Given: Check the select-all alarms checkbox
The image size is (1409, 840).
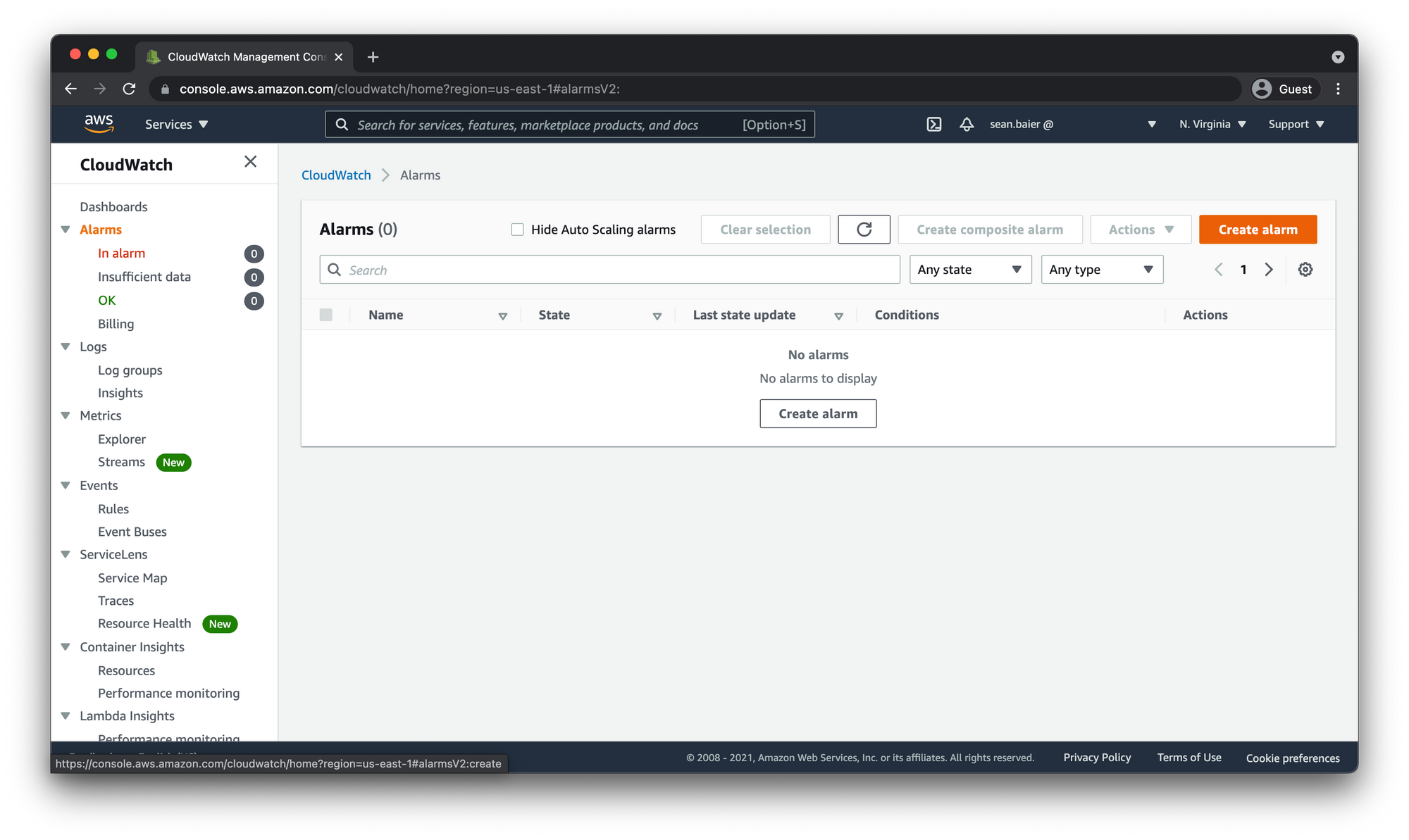Looking at the screenshot, I should 325,315.
